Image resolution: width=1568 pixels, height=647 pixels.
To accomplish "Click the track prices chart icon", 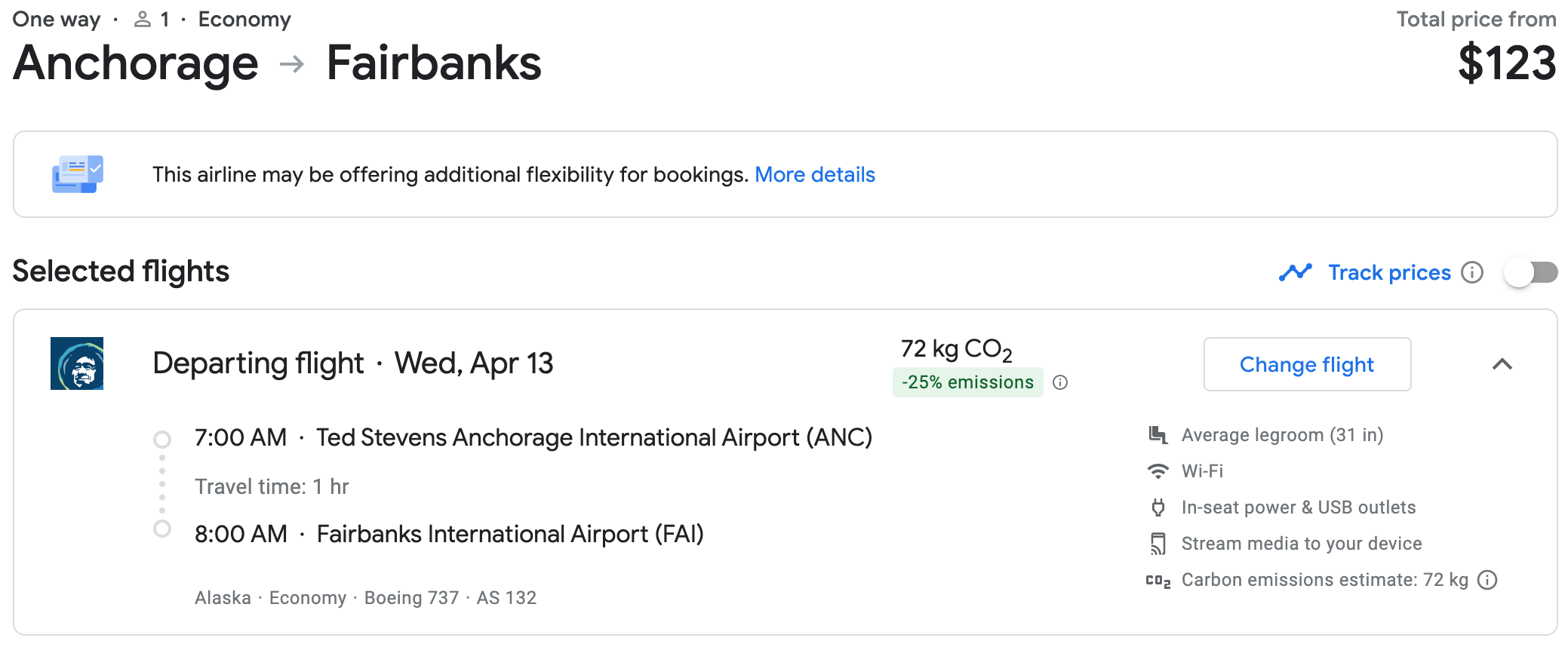I will (1295, 272).
